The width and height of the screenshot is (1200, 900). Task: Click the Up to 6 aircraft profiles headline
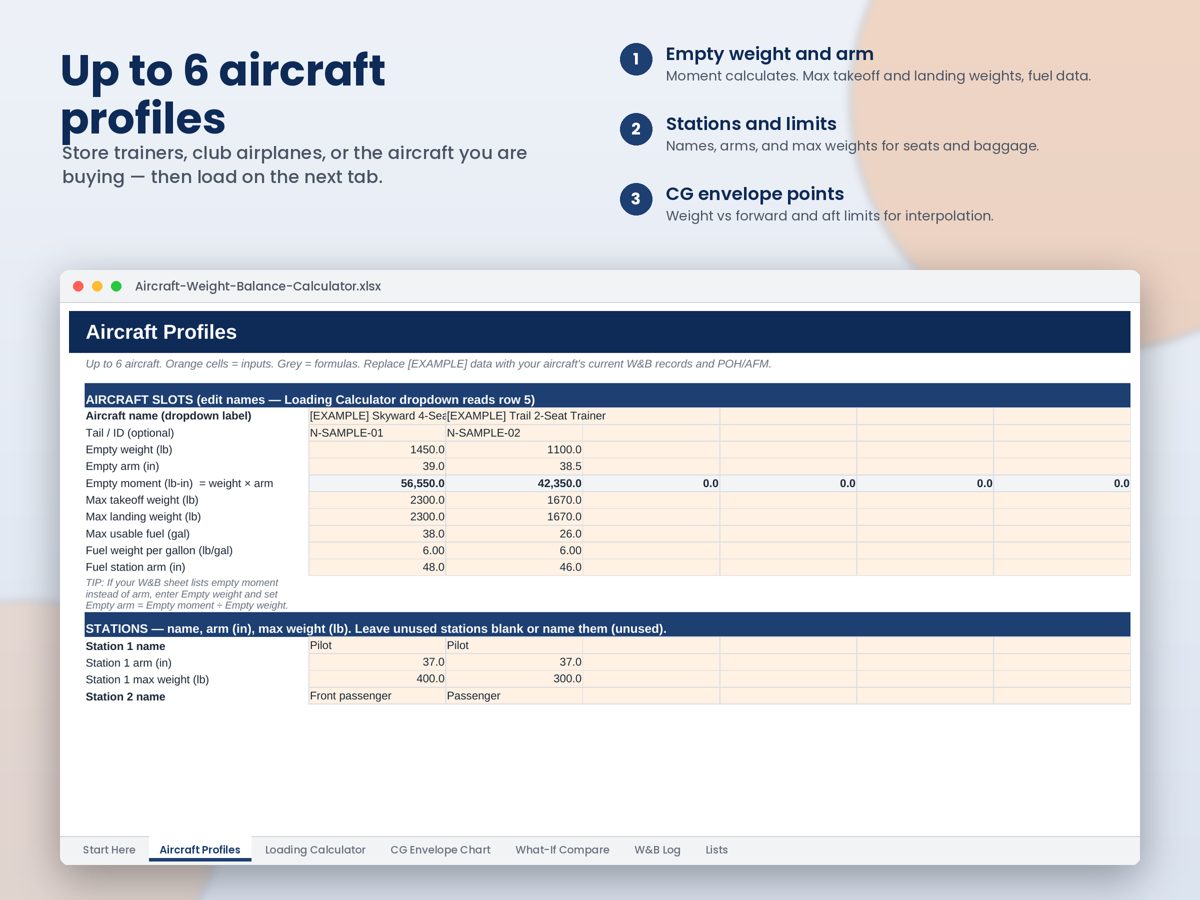[x=223, y=94]
